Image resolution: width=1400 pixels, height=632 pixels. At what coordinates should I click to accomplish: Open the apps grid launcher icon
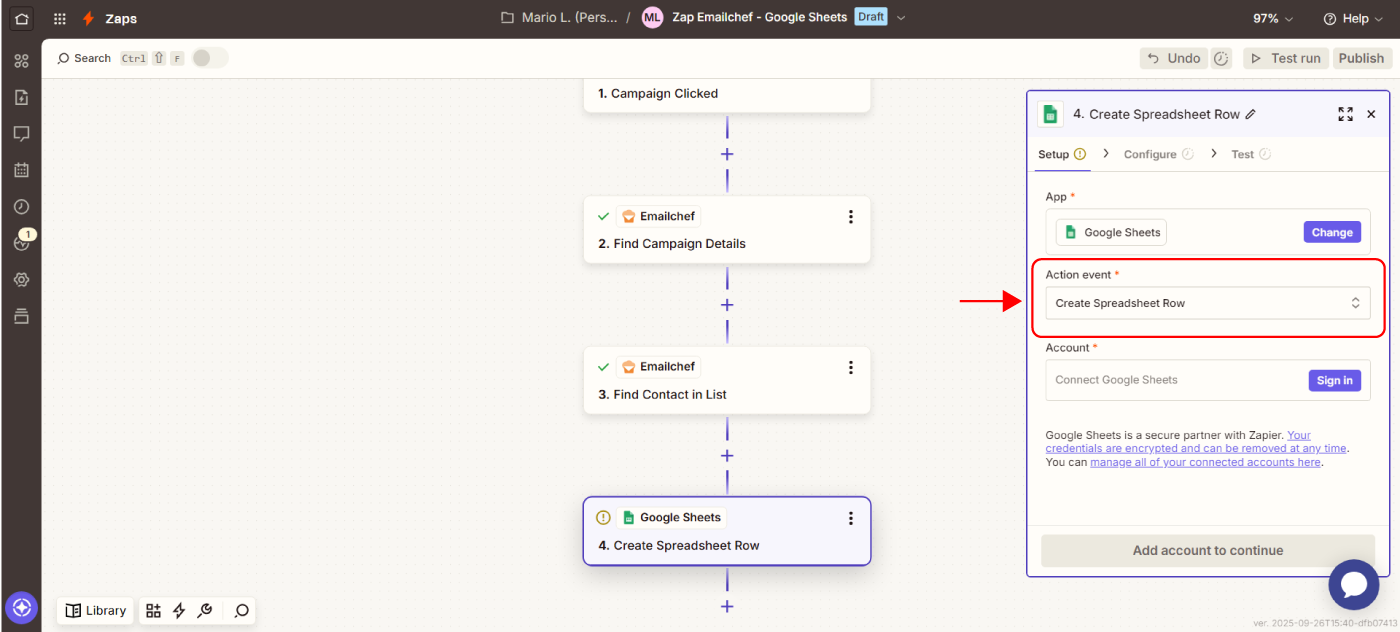[60, 18]
